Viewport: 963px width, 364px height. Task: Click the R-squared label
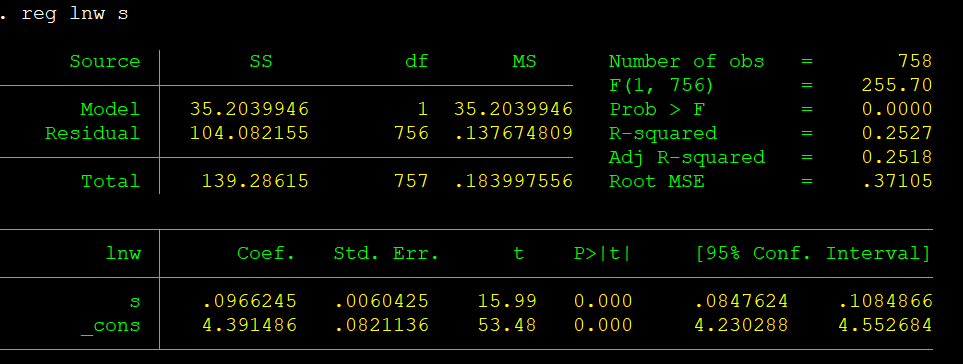pyautogui.click(x=663, y=133)
